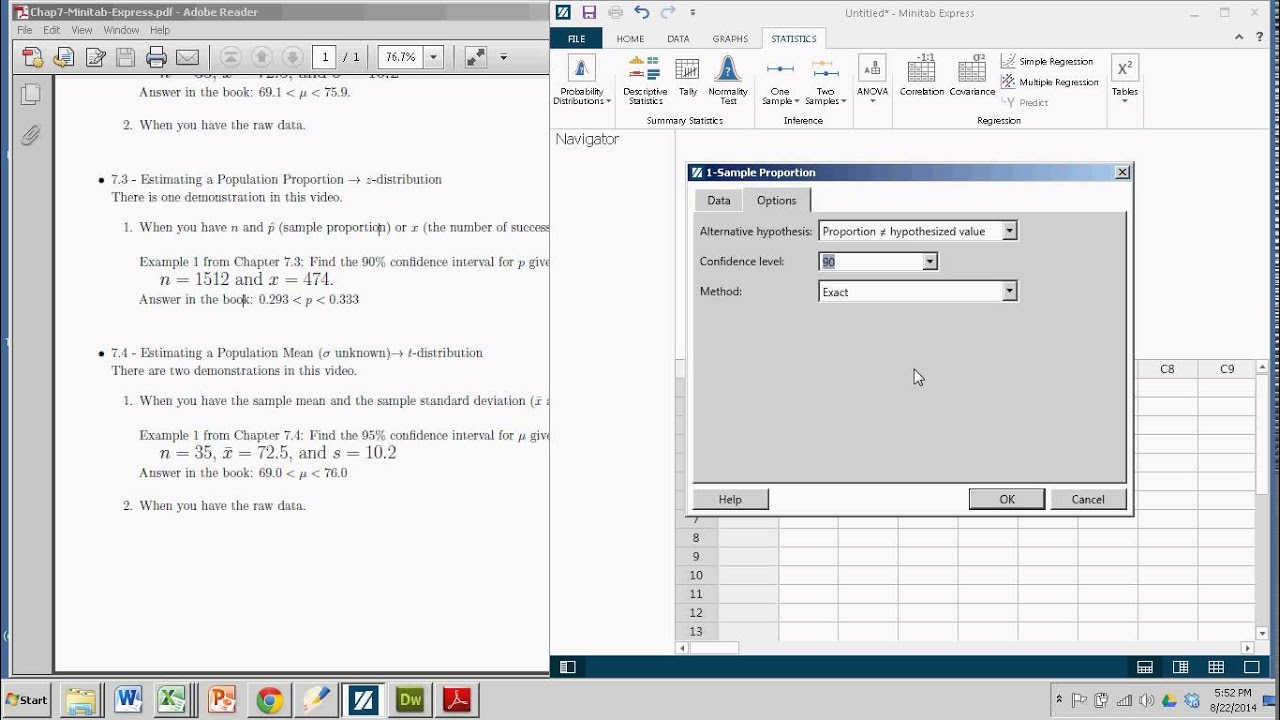Switch to split view layout in Minitab status bar
1280x720 pixels.
pos(1181,667)
